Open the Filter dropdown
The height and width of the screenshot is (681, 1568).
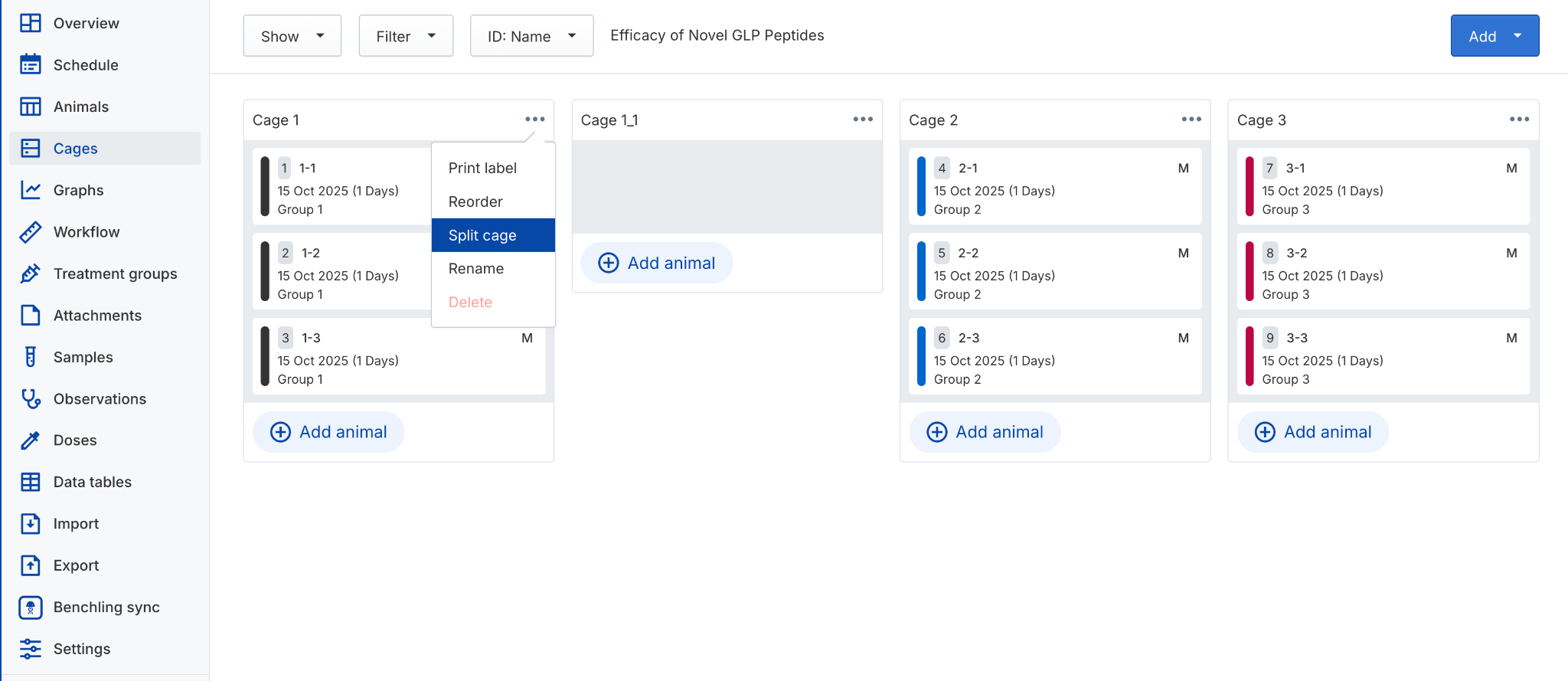click(405, 36)
